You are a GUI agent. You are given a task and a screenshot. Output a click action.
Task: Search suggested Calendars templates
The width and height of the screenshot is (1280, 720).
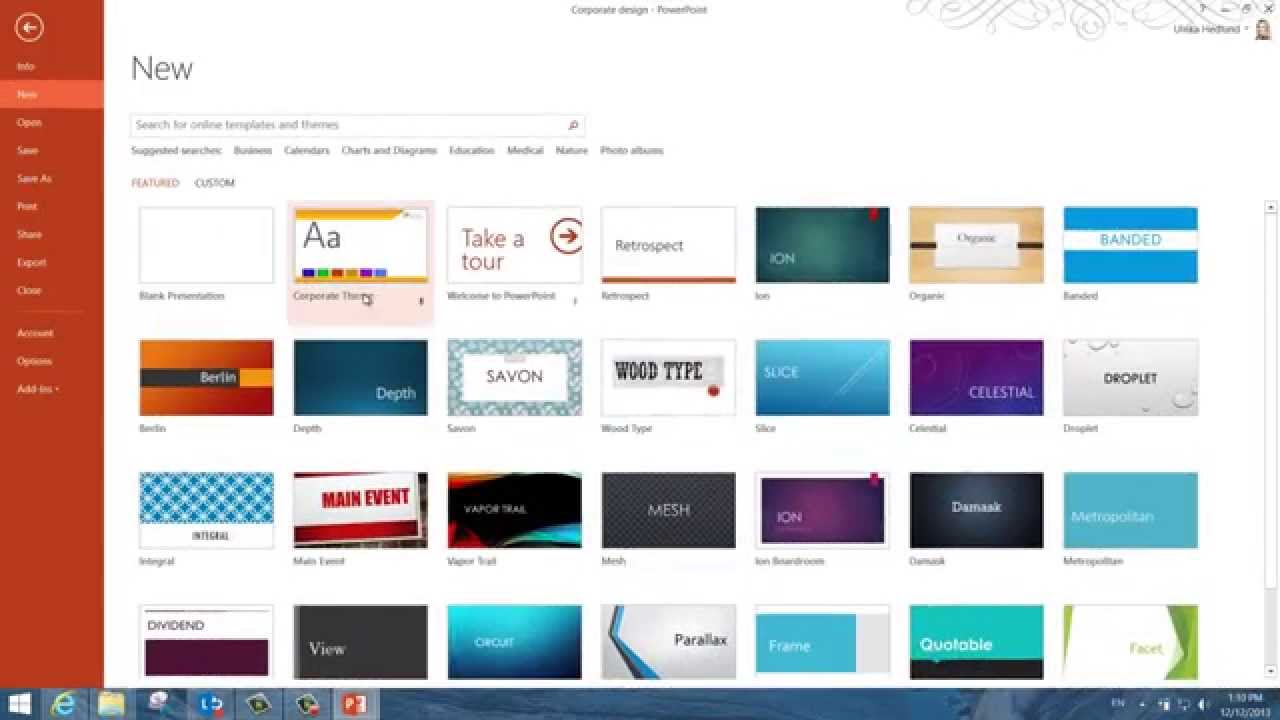(x=307, y=151)
